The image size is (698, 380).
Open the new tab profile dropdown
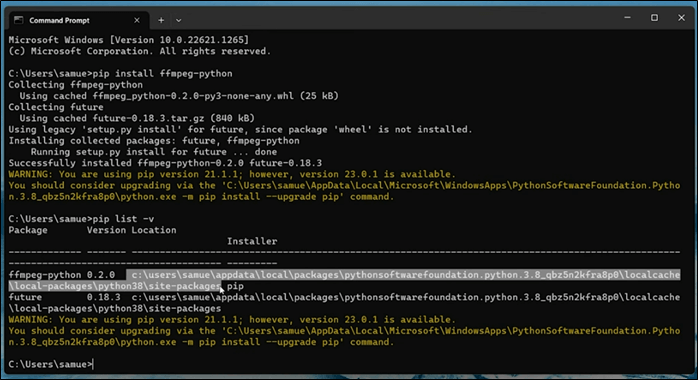tap(179, 20)
